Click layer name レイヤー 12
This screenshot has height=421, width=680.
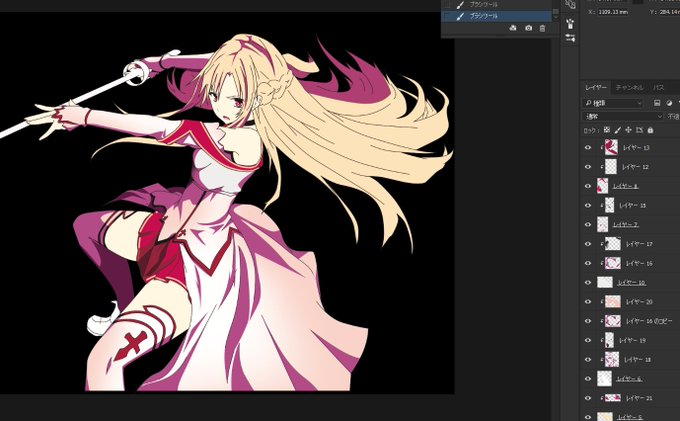coord(635,167)
